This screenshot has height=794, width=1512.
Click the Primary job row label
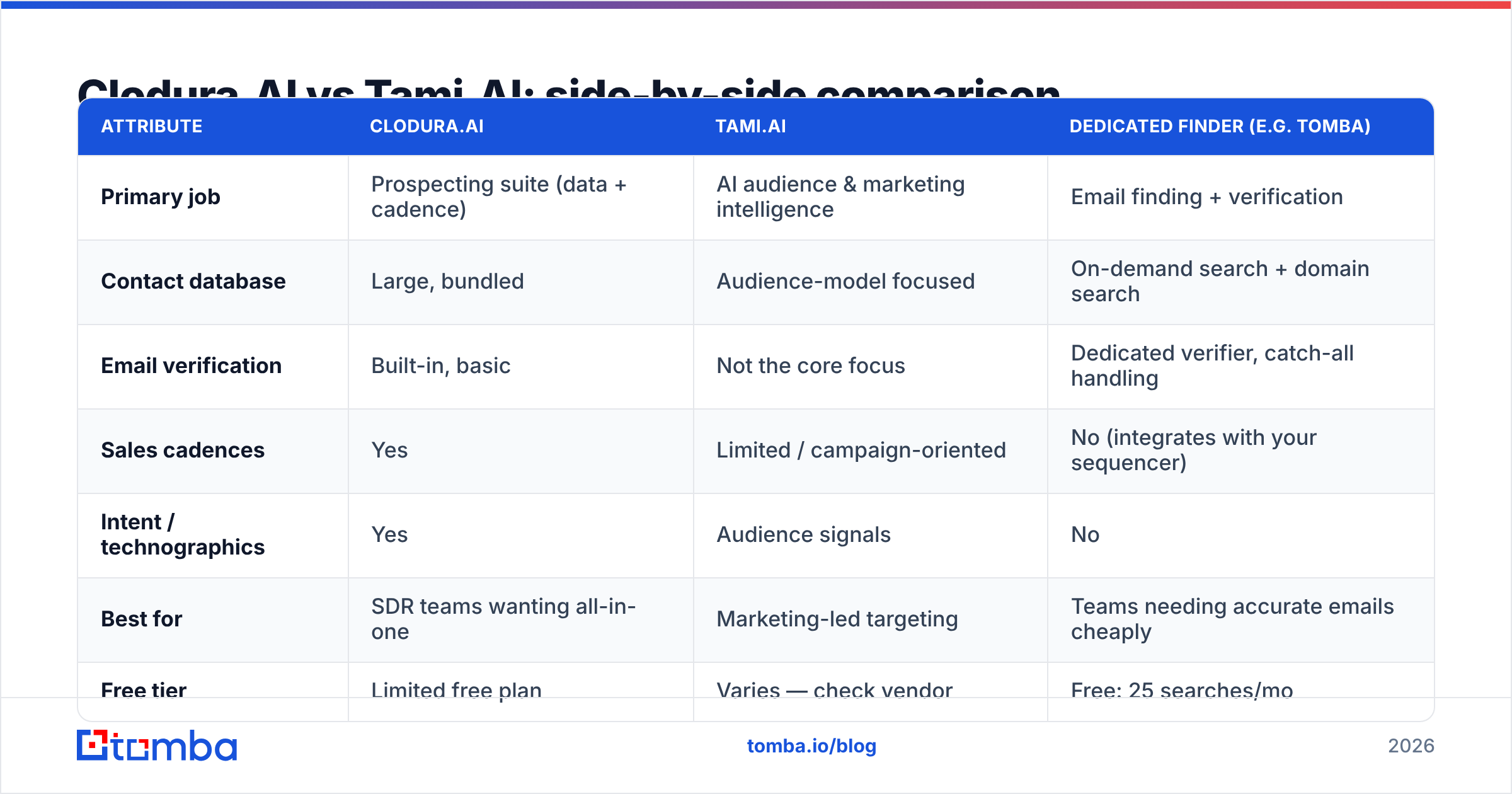coord(161,197)
